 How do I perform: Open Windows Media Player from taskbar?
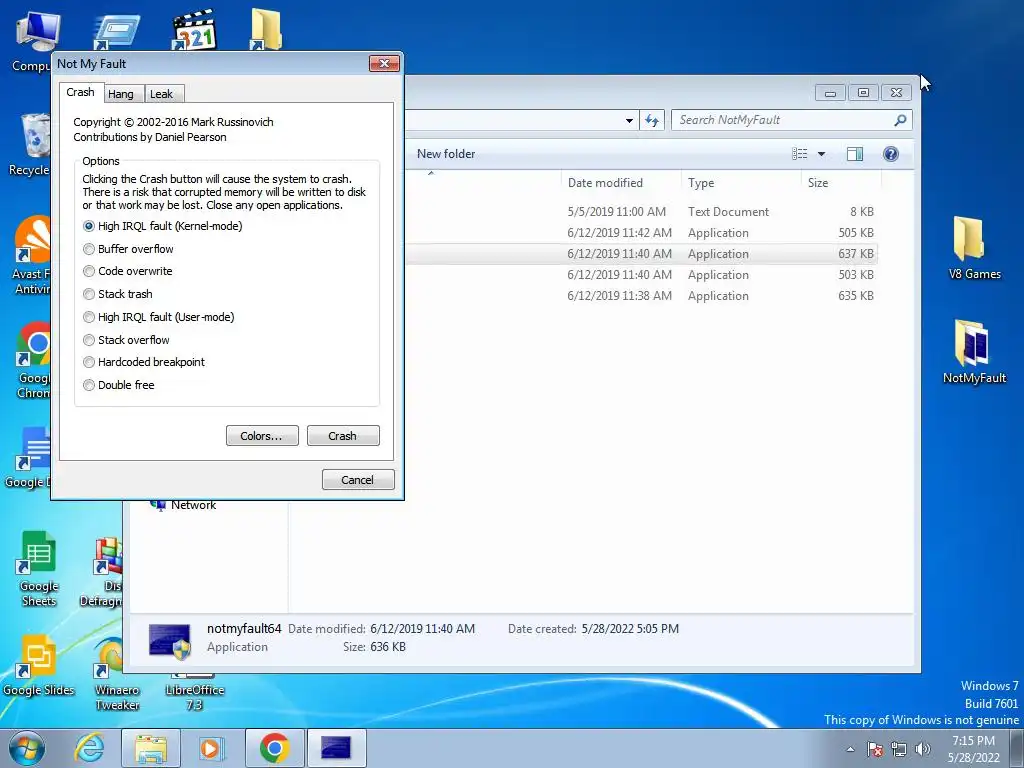pos(211,748)
